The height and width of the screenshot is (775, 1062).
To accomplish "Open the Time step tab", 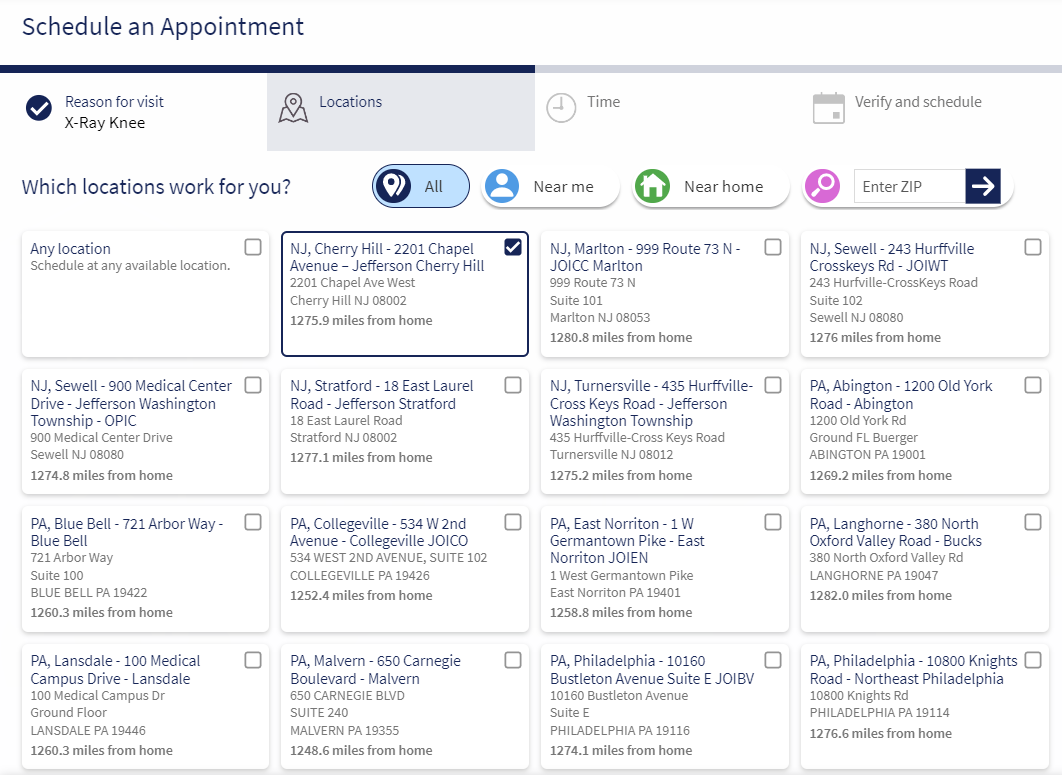I will pos(603,102).
